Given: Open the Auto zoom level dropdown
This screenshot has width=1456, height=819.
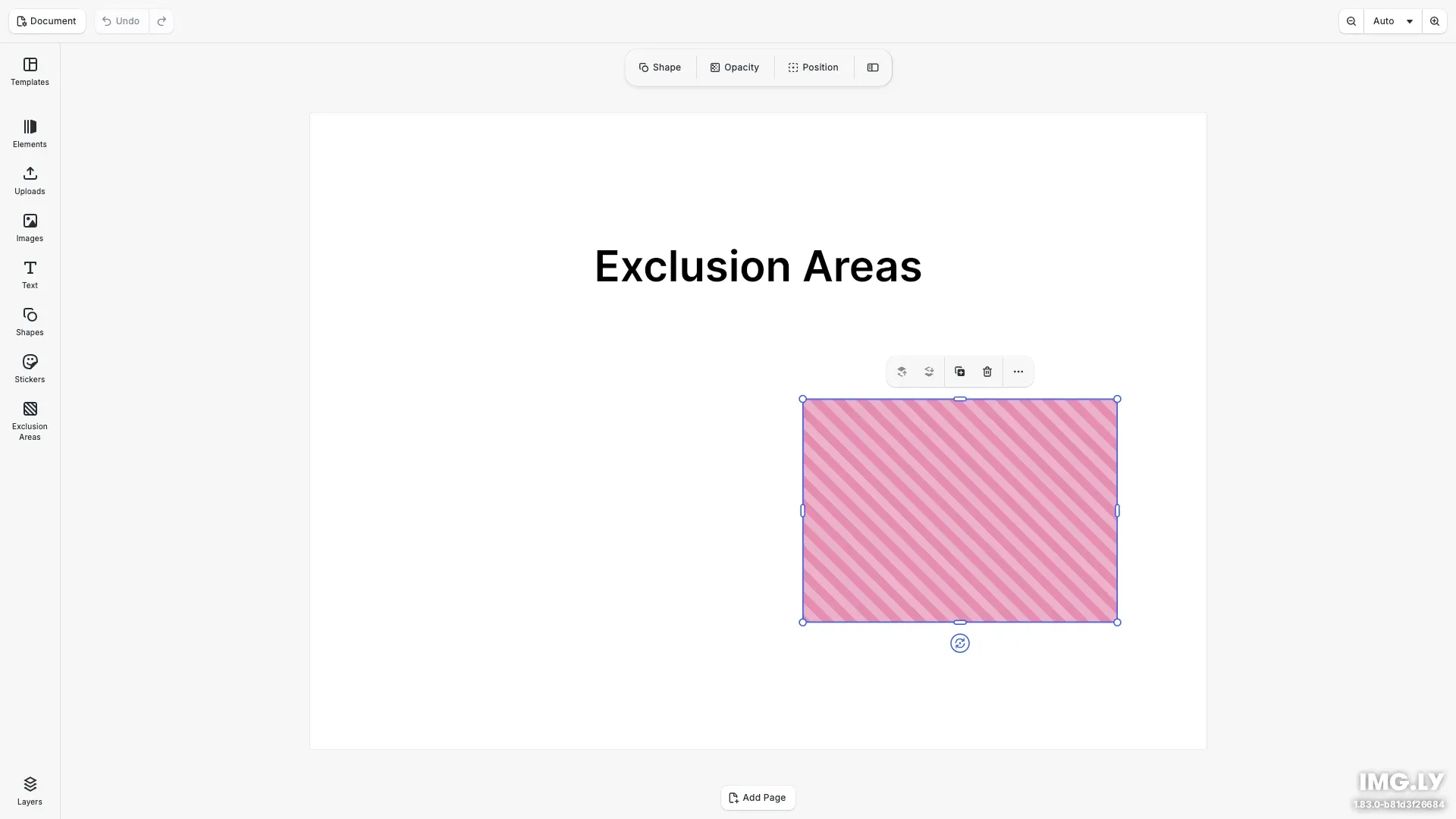Looking at the screenshot, I should pos(1393,21).
